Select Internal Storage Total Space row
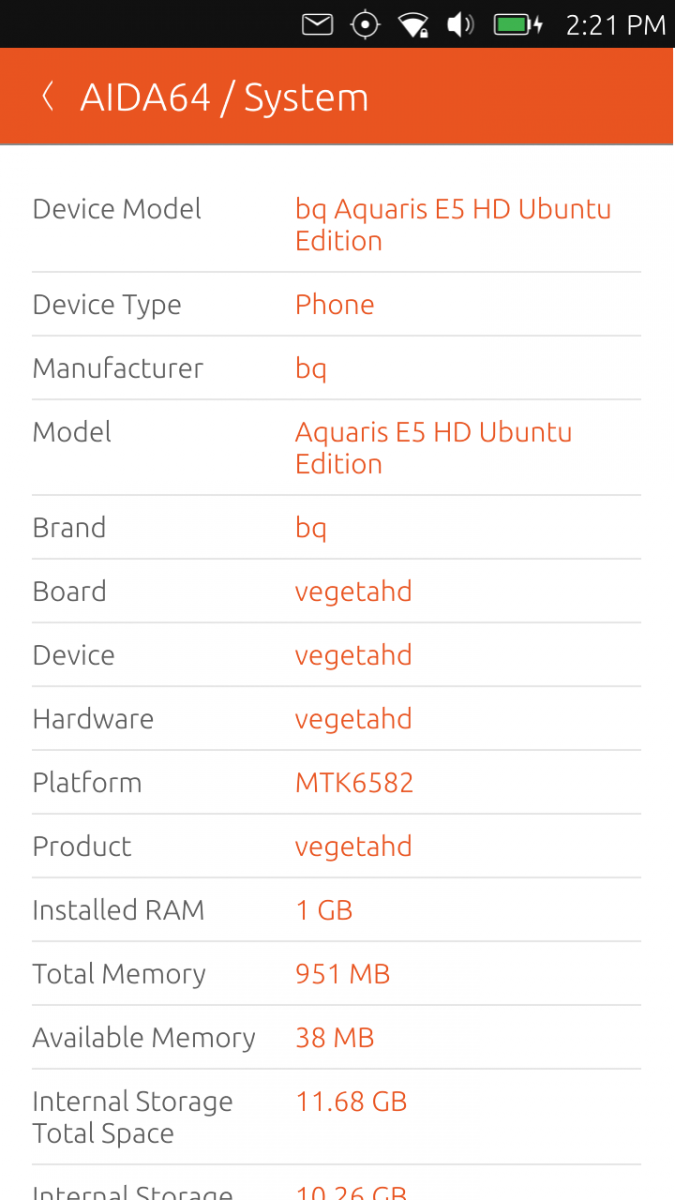675x1200 pixels. click(x=336, y=1117)
